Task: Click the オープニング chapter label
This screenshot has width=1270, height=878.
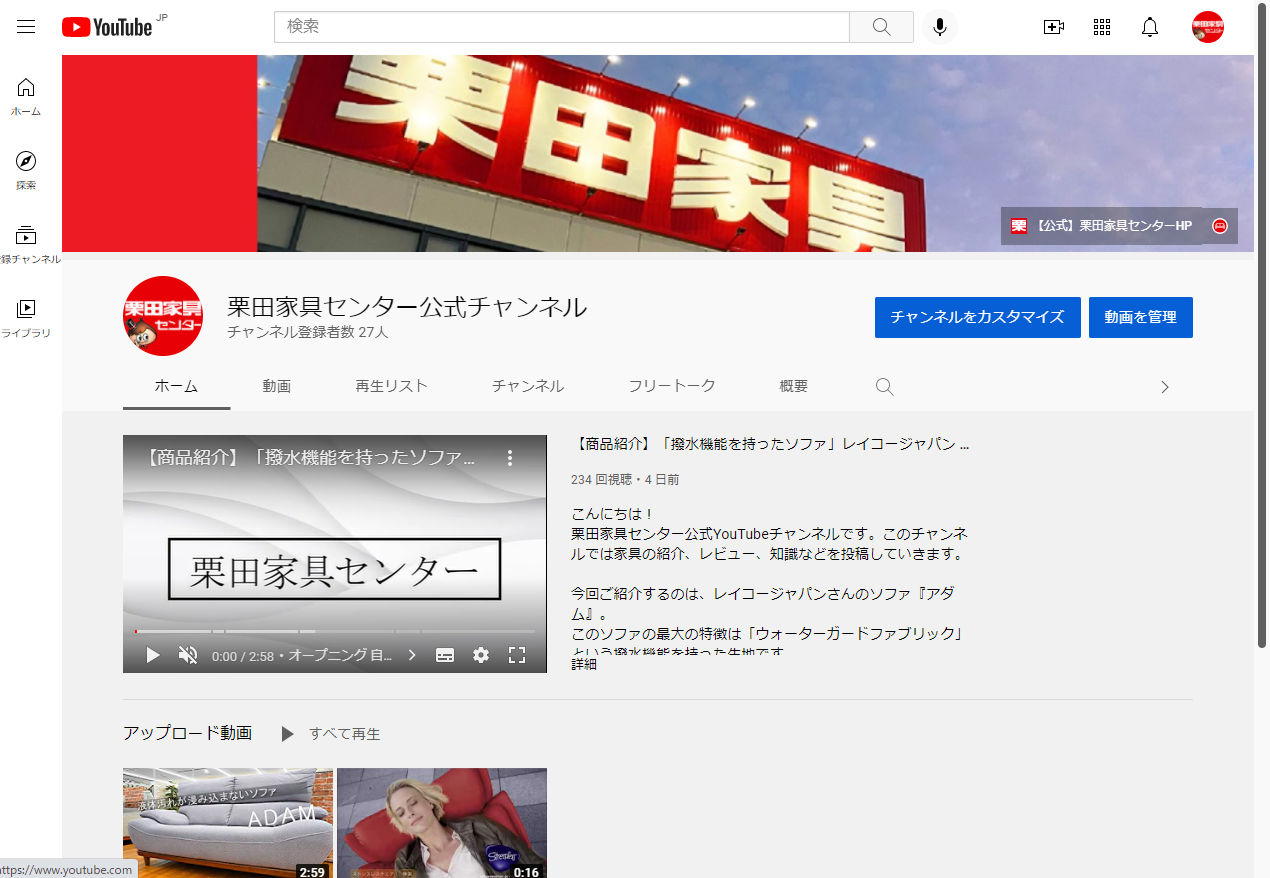Action: pos(341,656)
